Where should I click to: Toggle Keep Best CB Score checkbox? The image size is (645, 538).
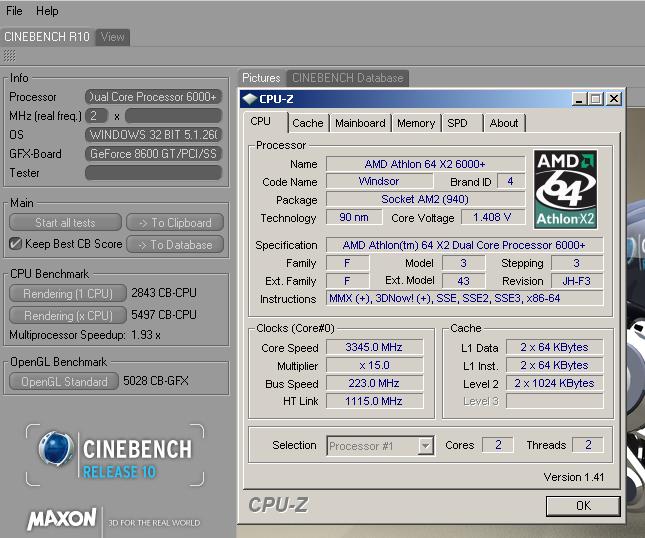click(15, 244)
